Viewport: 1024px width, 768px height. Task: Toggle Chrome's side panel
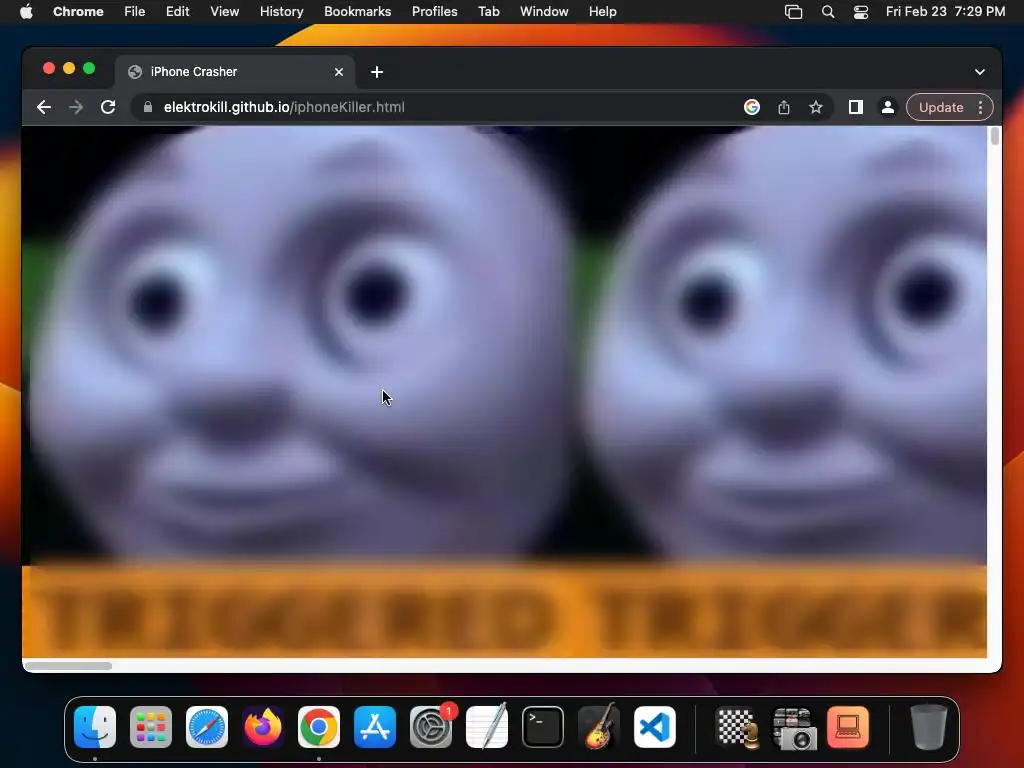click(856, 107)
